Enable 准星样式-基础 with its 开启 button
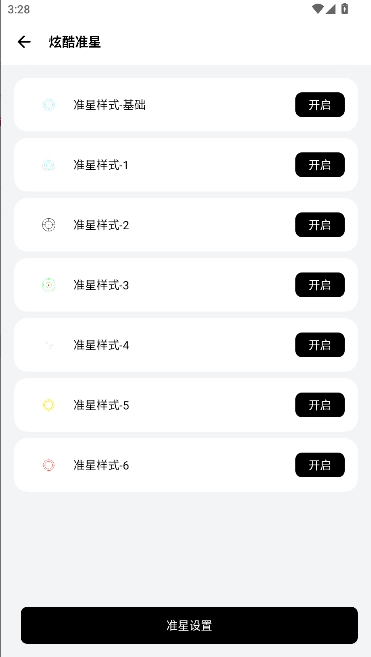This screenshot has width=371, height=657. pyautogui.click(x=320, y=105)
